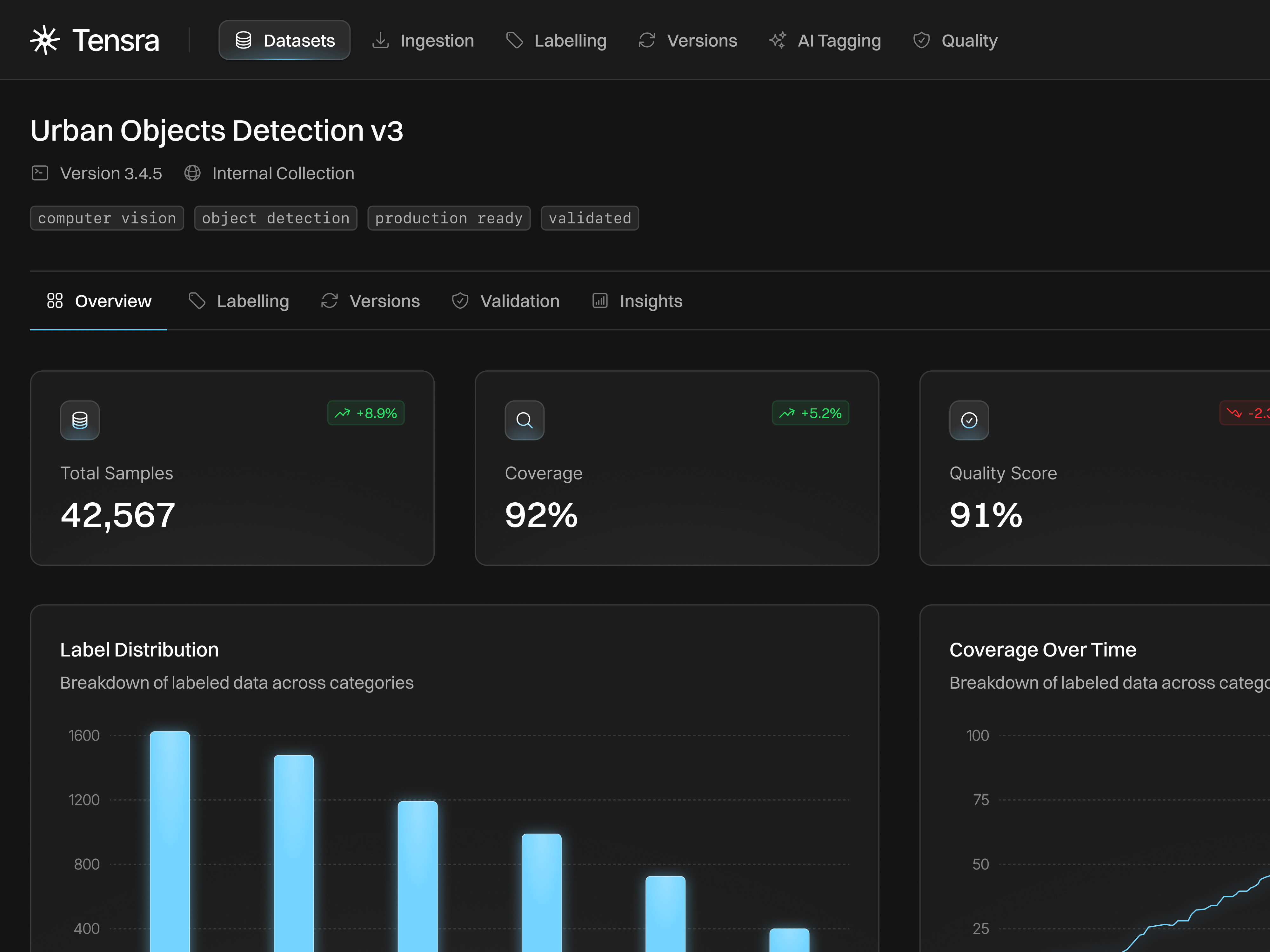Open Labelling in the top navigation bar

pyautogui.click(x=556, y=40)
